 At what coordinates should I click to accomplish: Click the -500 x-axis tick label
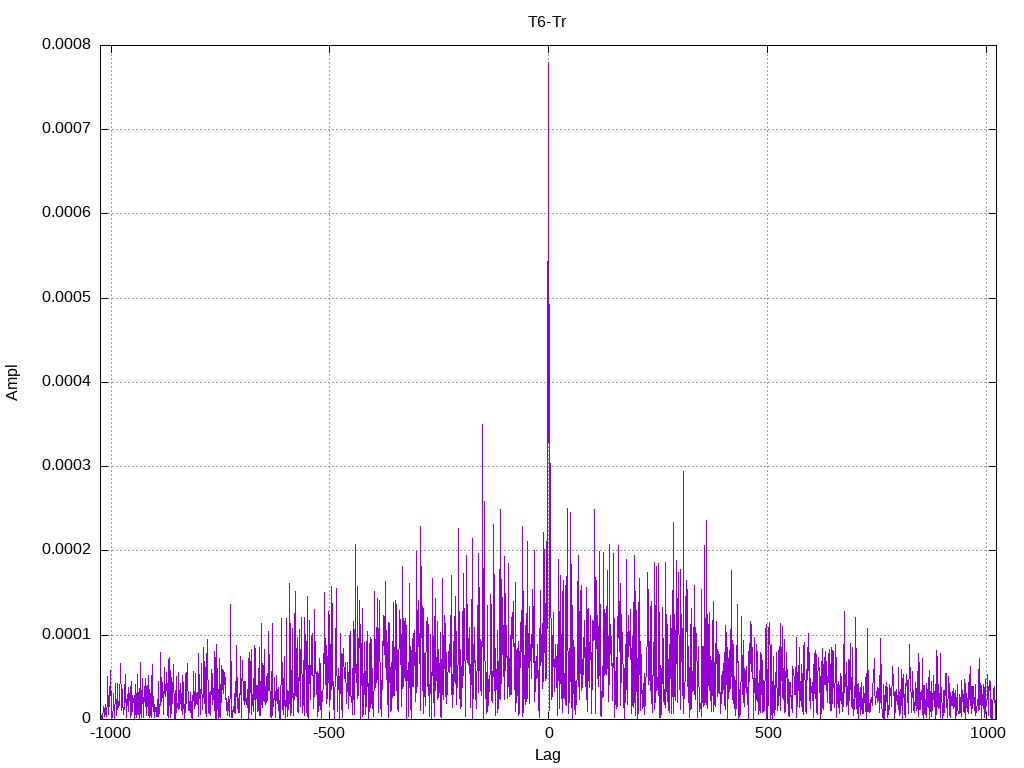[328, 733]
